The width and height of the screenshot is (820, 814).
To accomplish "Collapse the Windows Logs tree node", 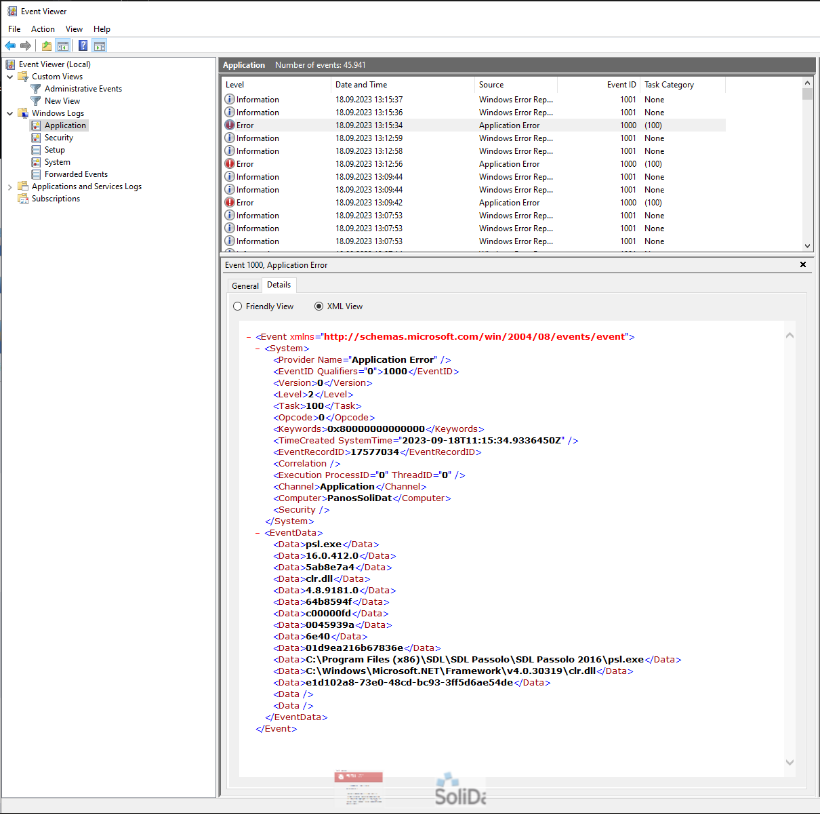I will pyautogui.click(x=10, y=113).
